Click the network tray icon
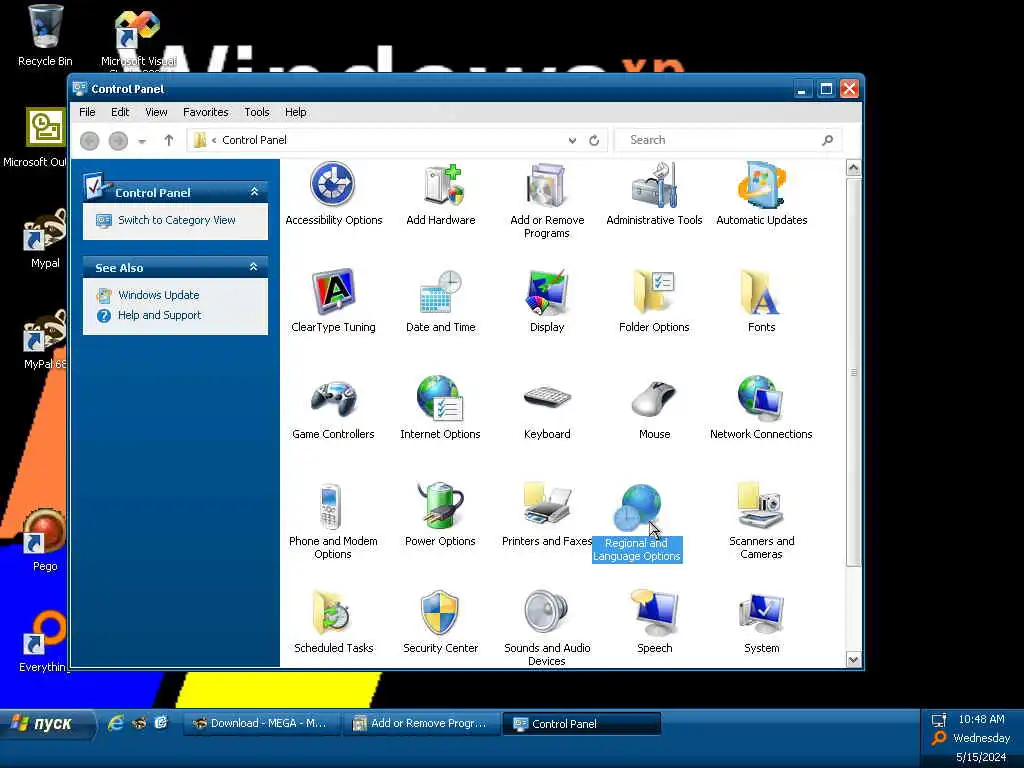Screen dimensions: 1024x768 [x=939, y=720]
